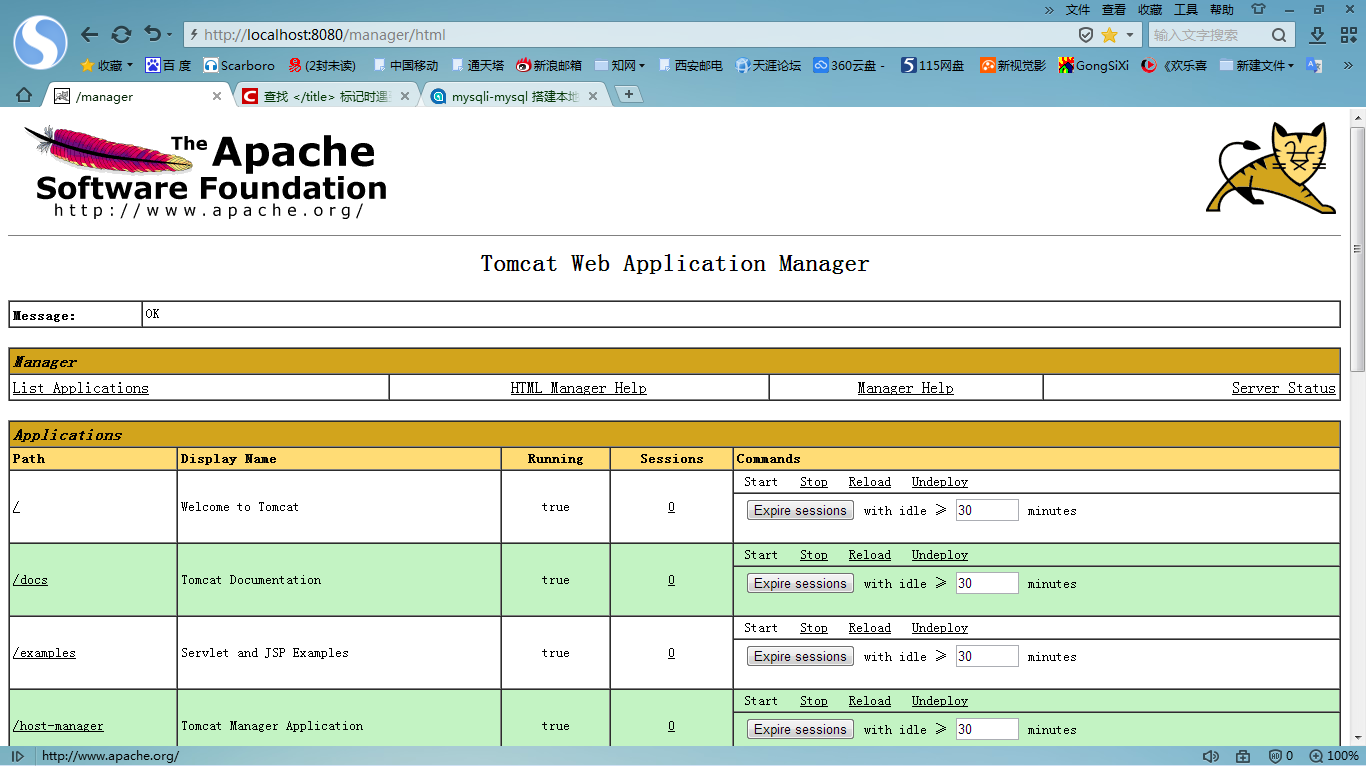Open the /docs application path link

[30, 580]
